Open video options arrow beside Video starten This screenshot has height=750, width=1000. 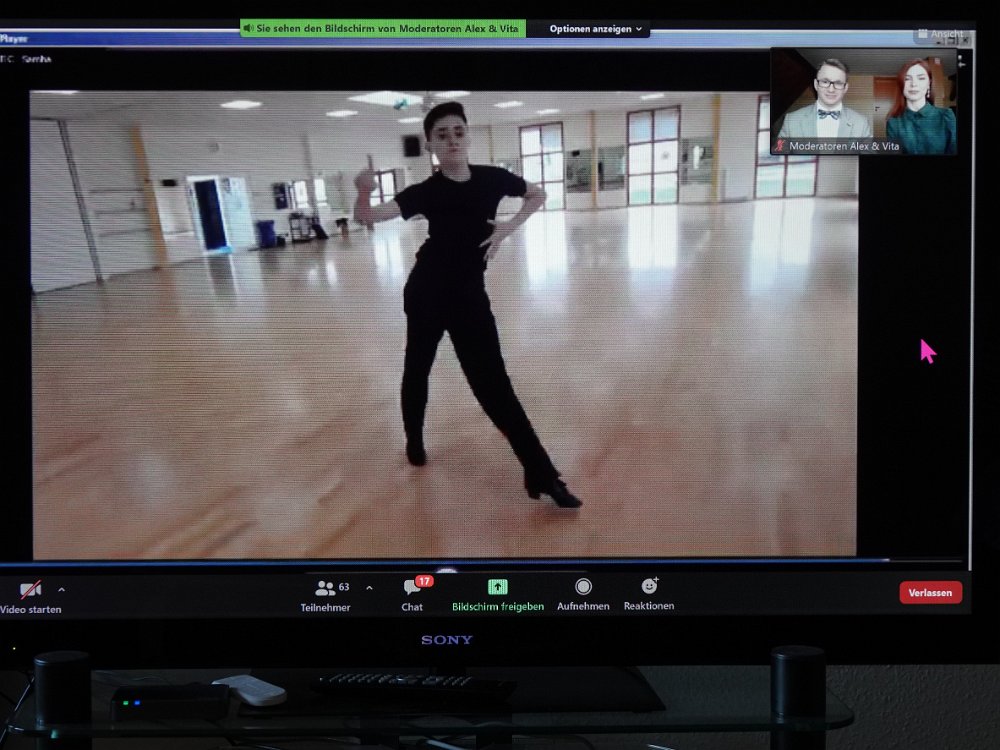(x=61, y=590)
